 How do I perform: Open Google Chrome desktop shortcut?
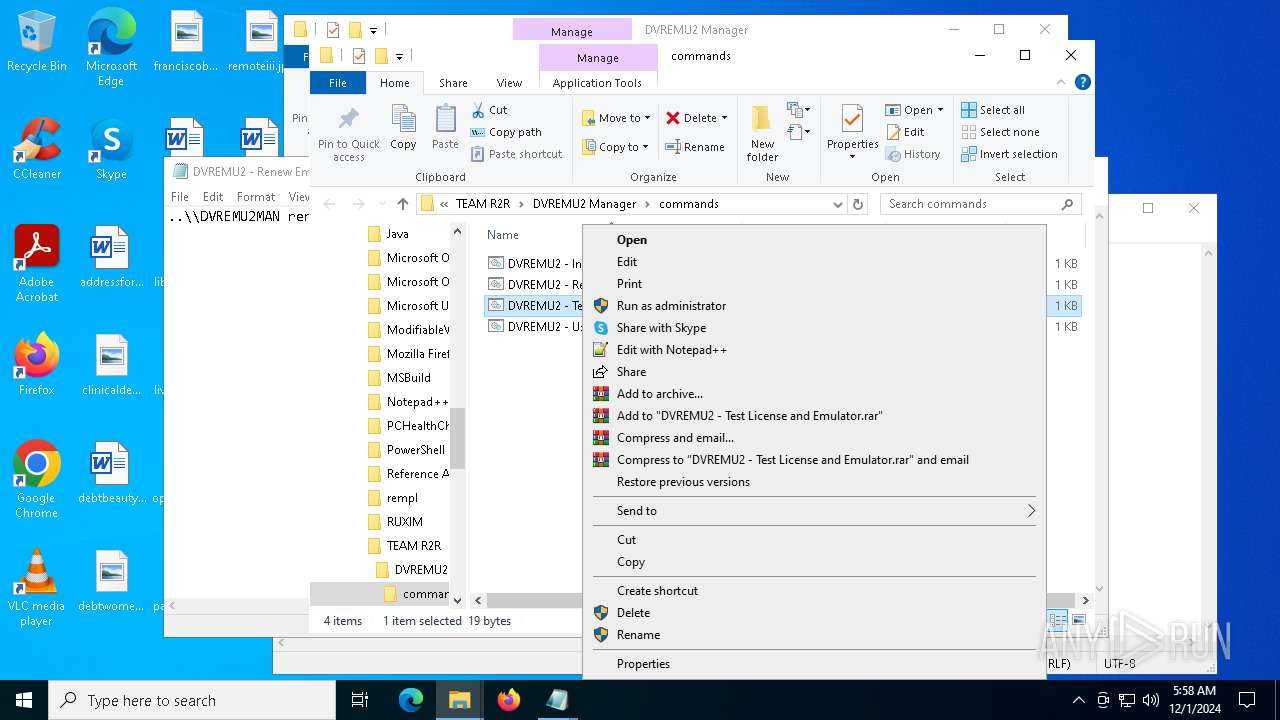36,481
